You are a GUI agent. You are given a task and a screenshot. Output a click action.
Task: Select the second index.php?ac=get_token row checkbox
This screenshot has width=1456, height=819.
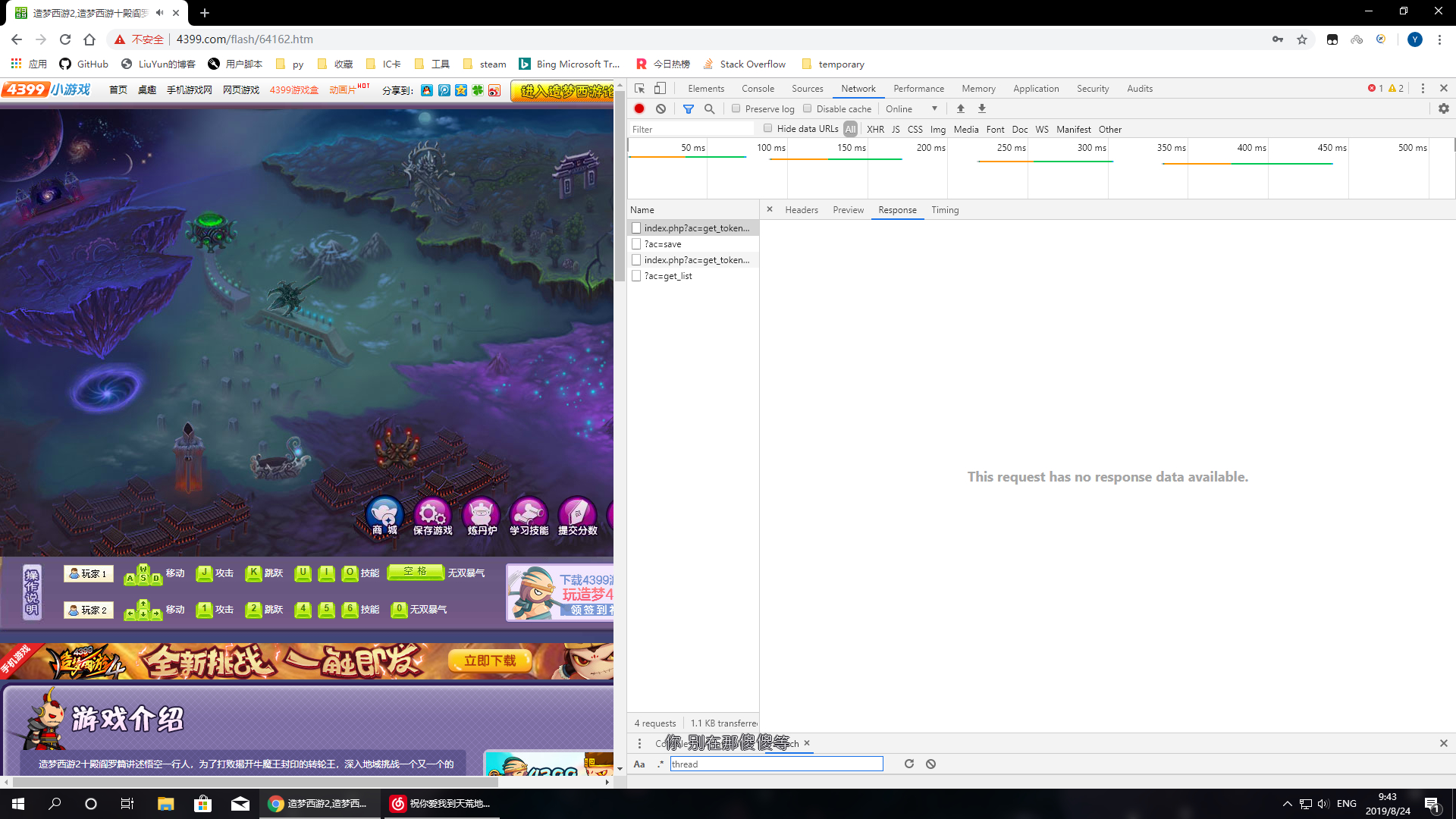(636, 260)
